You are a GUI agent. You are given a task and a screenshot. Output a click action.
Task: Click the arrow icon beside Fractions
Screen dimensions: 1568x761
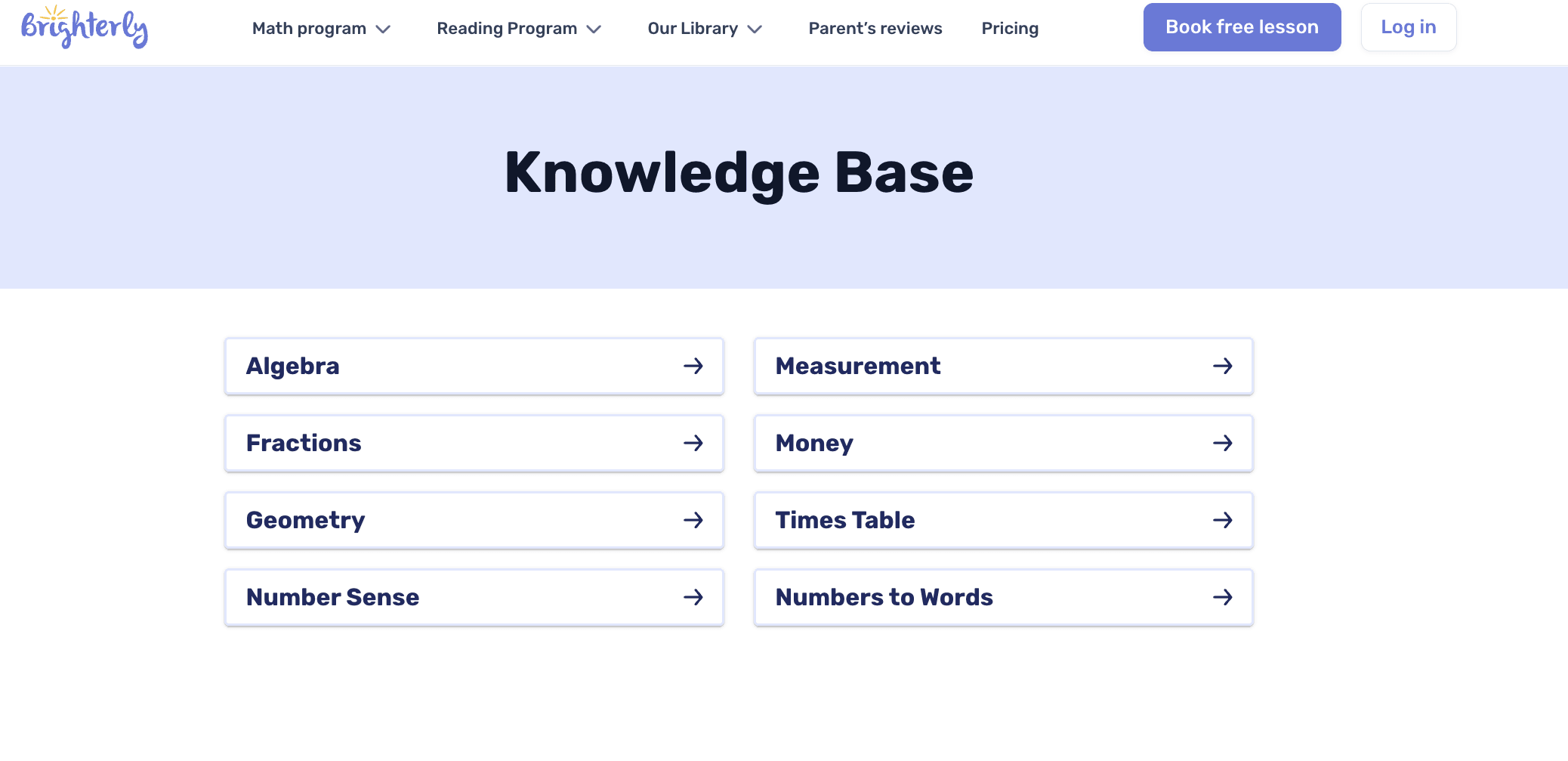click(x=693, y=444)
